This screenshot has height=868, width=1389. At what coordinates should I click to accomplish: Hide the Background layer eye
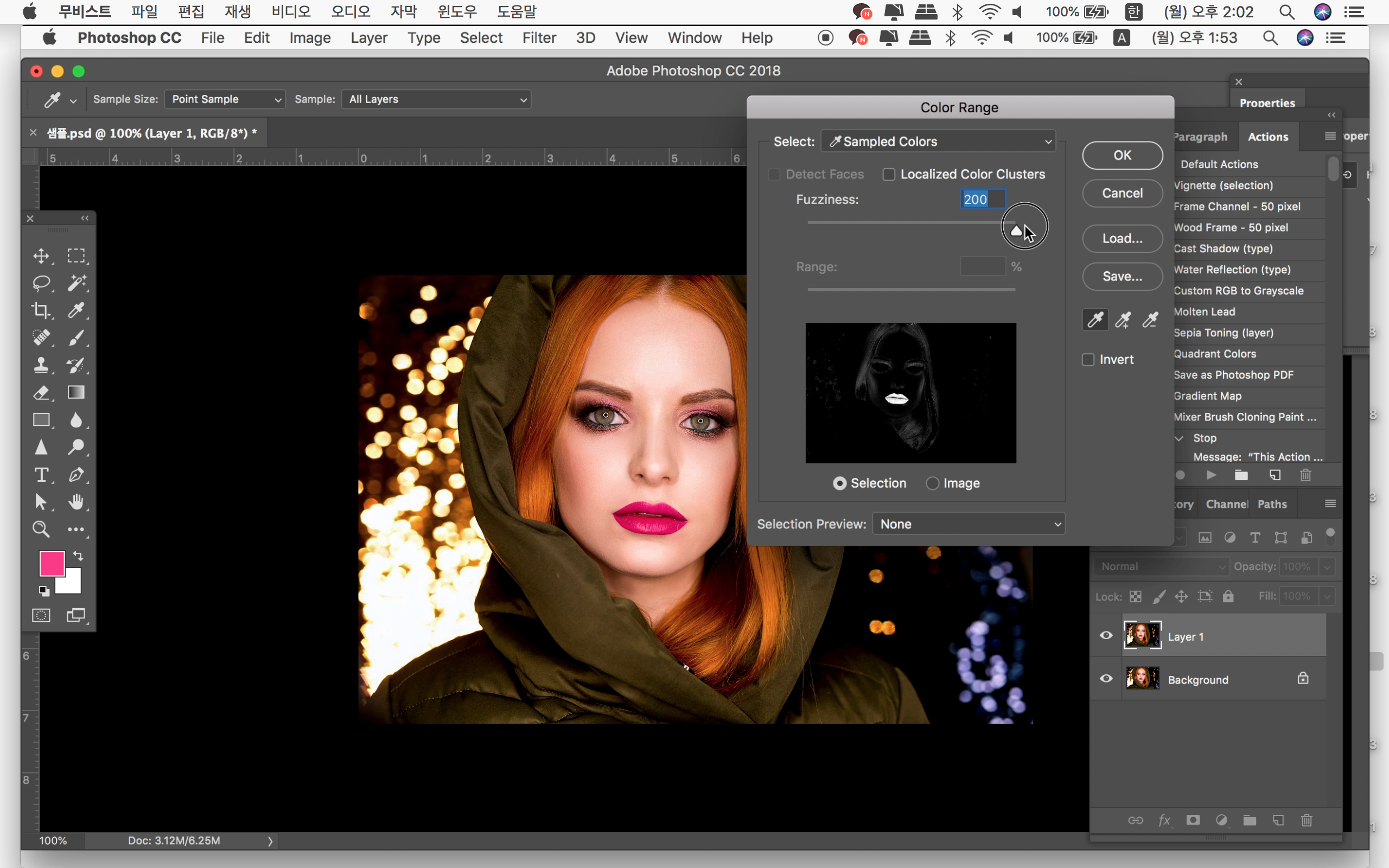[1106, 679]
